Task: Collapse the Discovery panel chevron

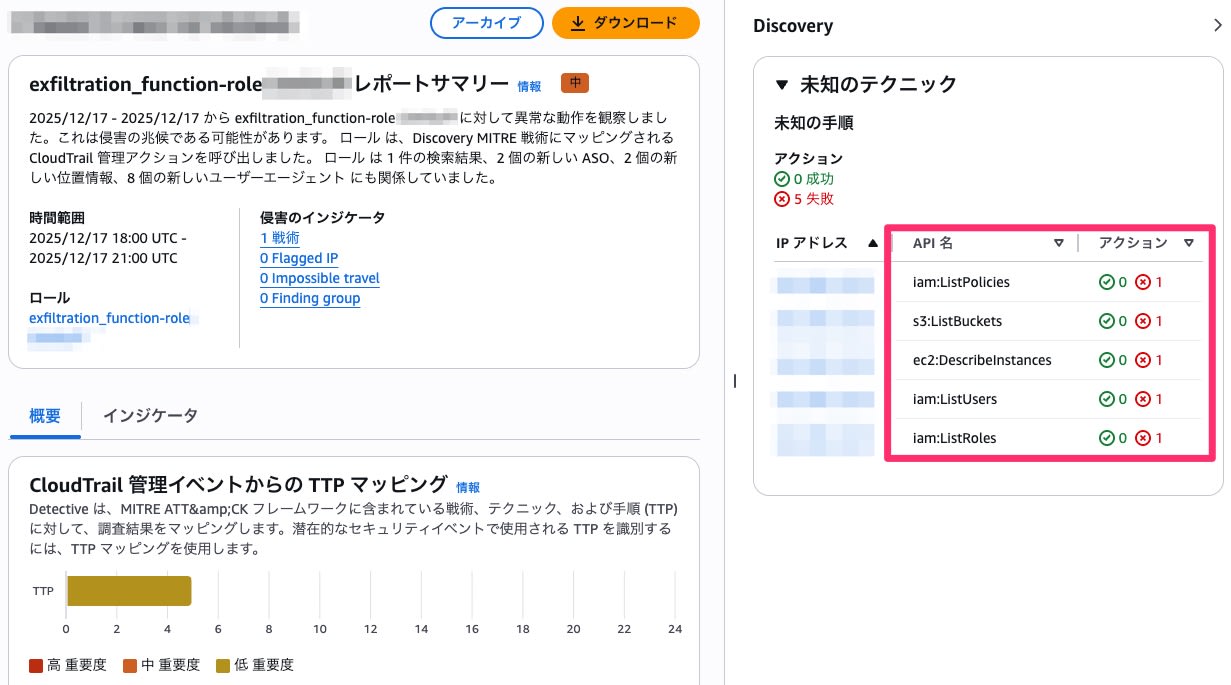Action: (1216, 27)
